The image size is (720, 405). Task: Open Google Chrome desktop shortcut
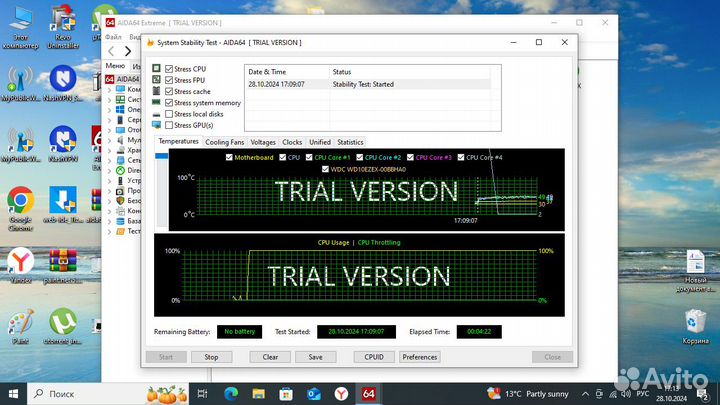click(x=20, y=208)
